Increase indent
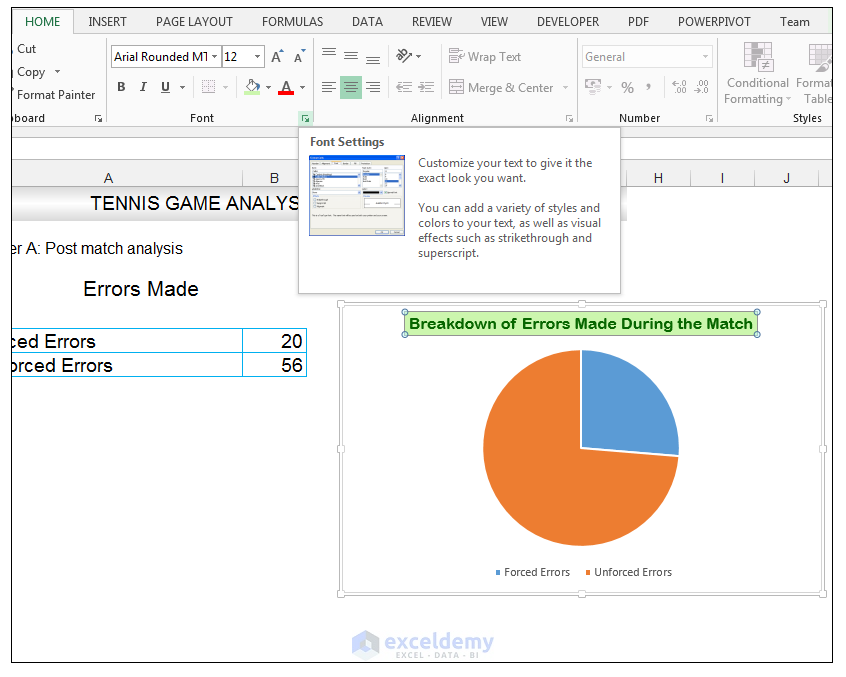Screen dimensions: 846x677 [426, 87]
